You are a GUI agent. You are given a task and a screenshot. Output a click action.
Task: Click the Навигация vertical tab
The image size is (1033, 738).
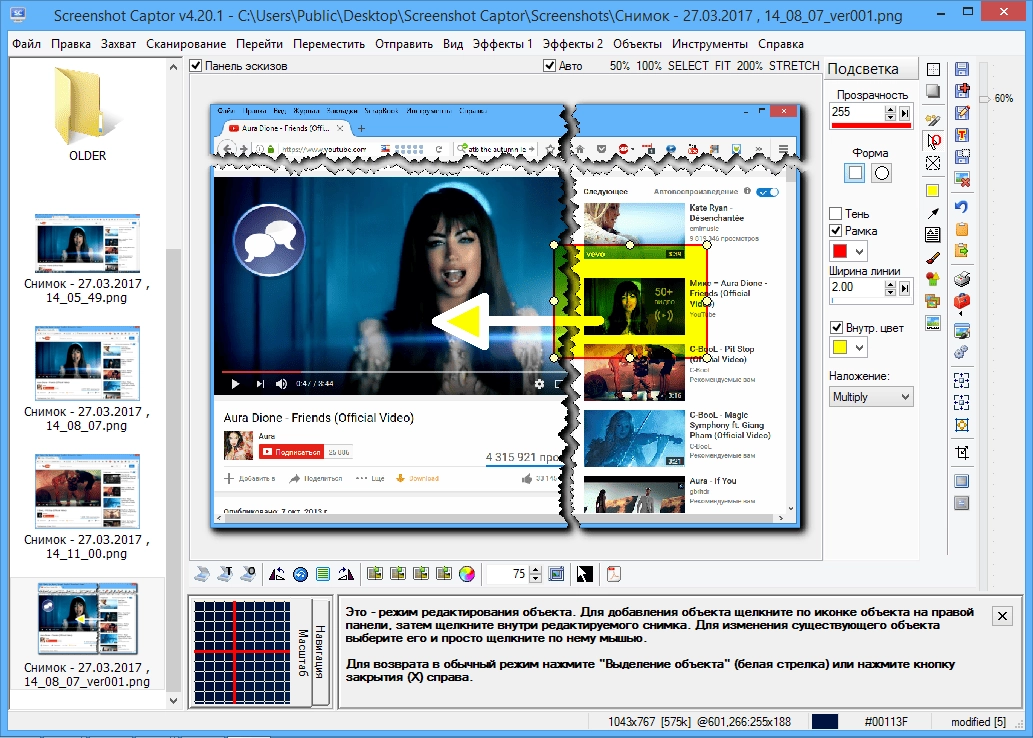point(320,652)
